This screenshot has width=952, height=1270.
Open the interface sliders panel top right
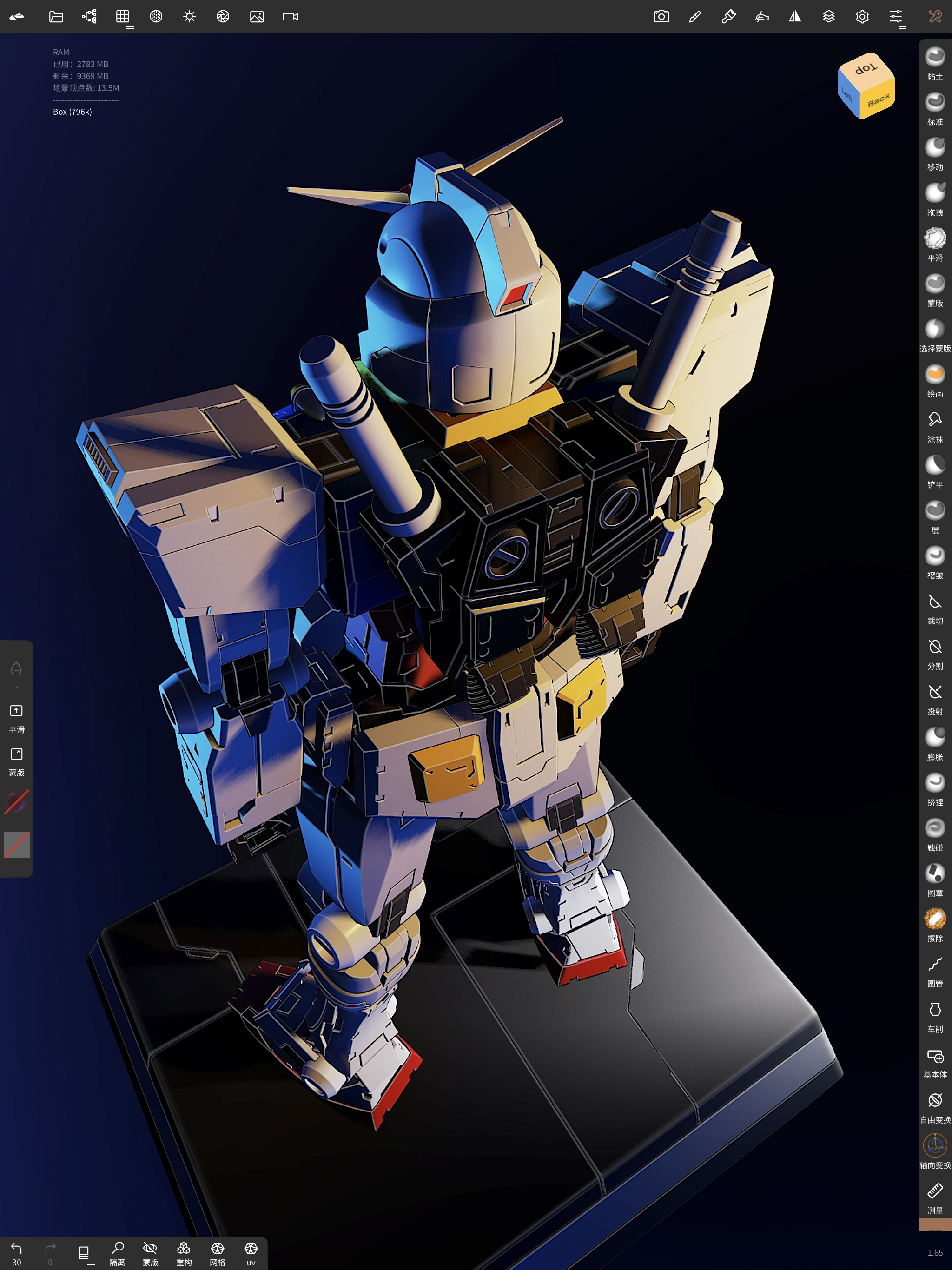pyautogui.click(x=896, y=17)
